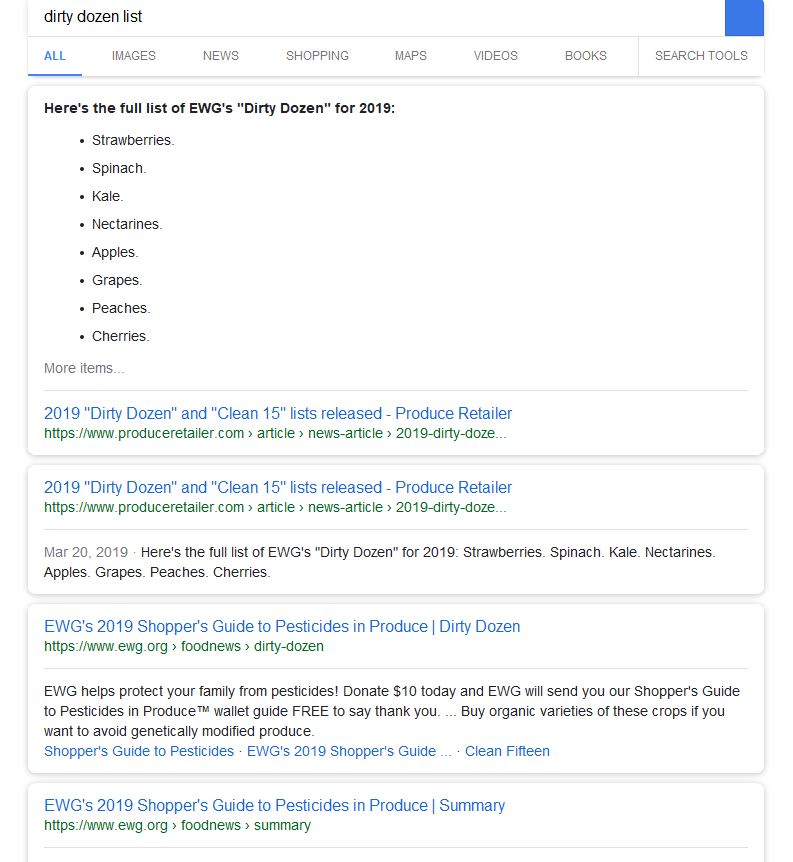This screenshot has height=862, width=793.
Task: Click "Grapes." in the list
Action: tap(117, 281)
